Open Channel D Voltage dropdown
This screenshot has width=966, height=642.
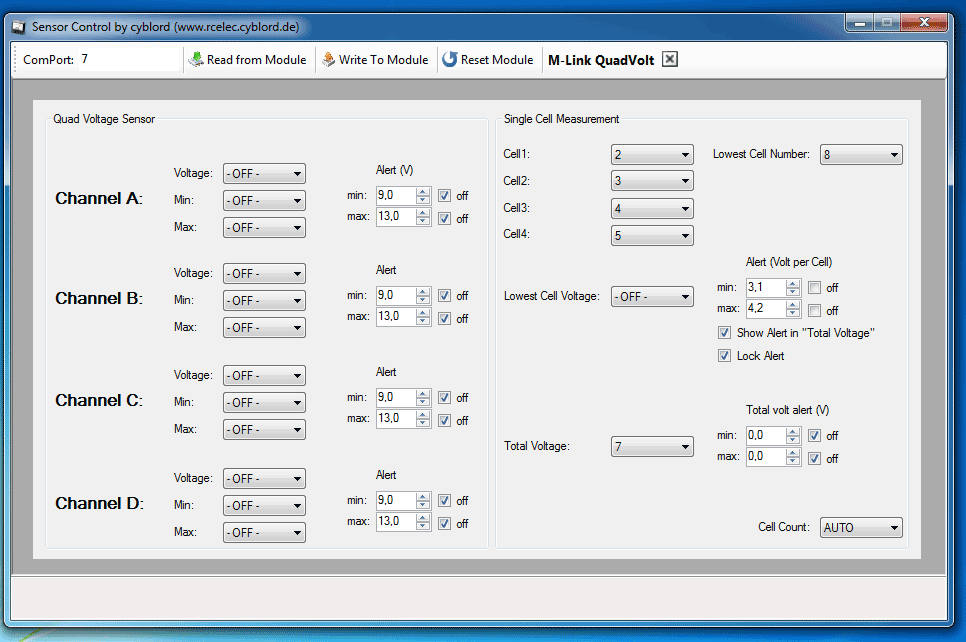(264, 479)
